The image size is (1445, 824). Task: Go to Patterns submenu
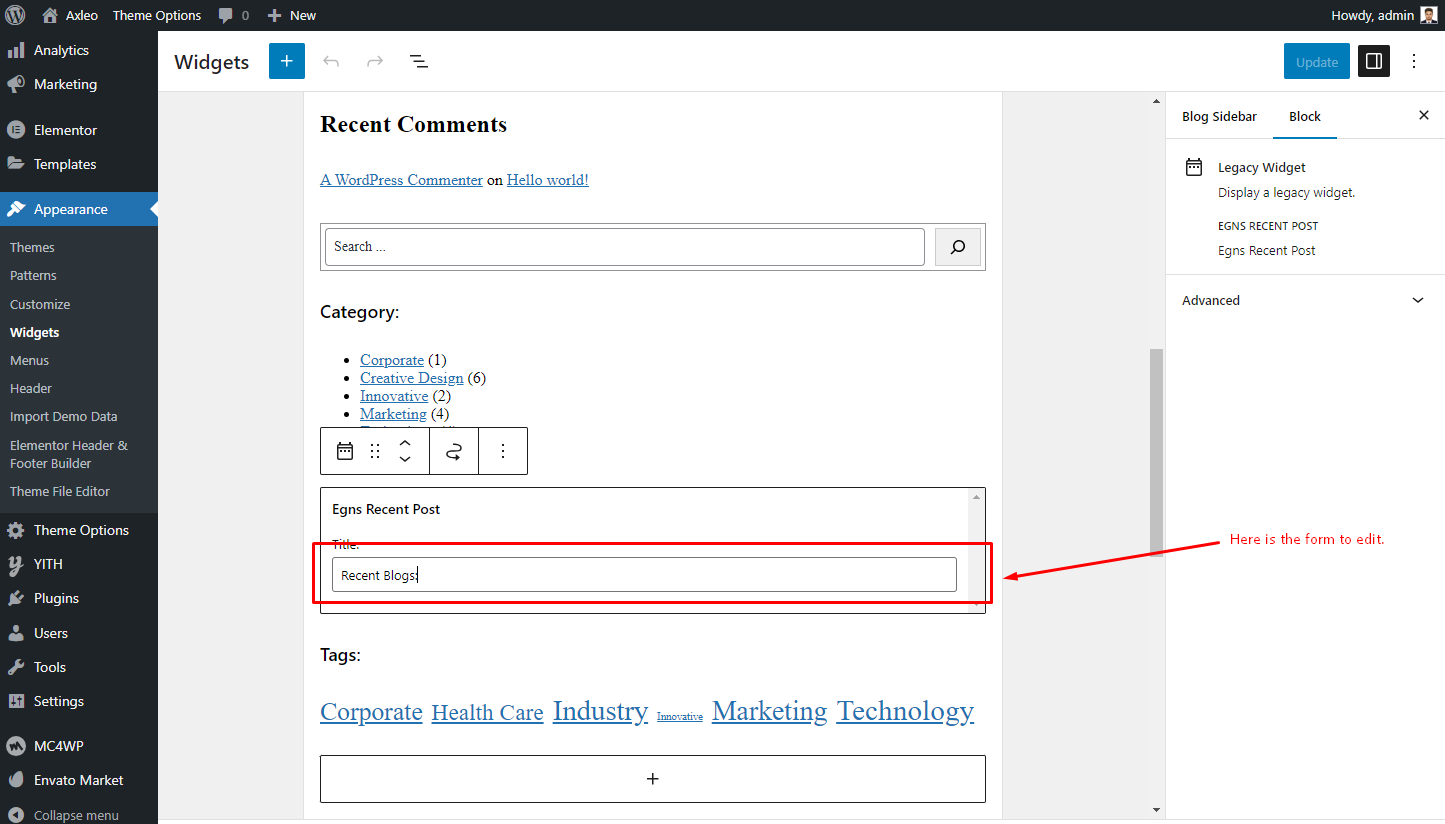(x=33, y=275)
